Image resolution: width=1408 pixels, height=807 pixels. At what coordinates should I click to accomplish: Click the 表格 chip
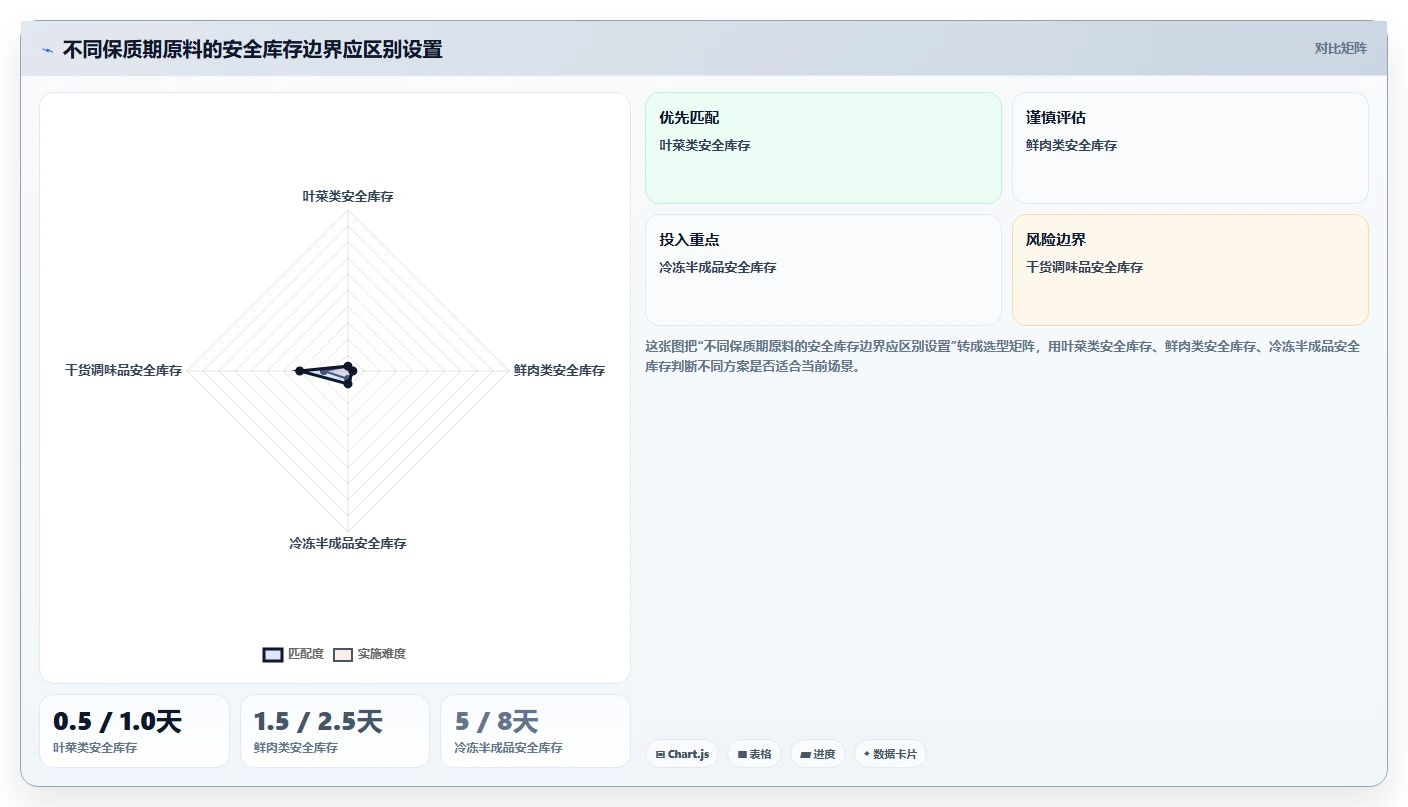pos(754,754)
